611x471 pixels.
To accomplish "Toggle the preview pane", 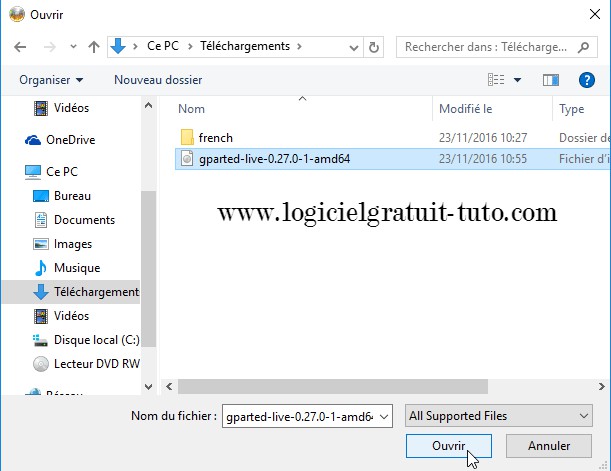I will click(551, 80).
